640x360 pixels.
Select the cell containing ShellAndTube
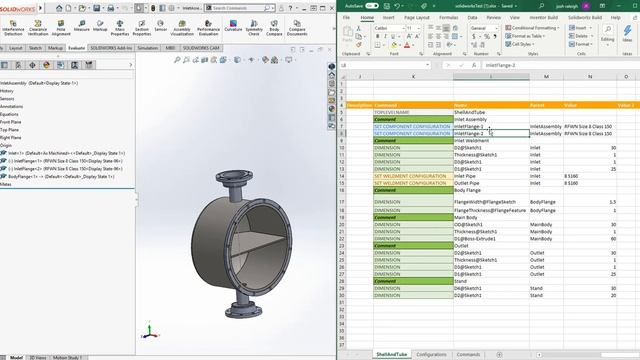491,112
